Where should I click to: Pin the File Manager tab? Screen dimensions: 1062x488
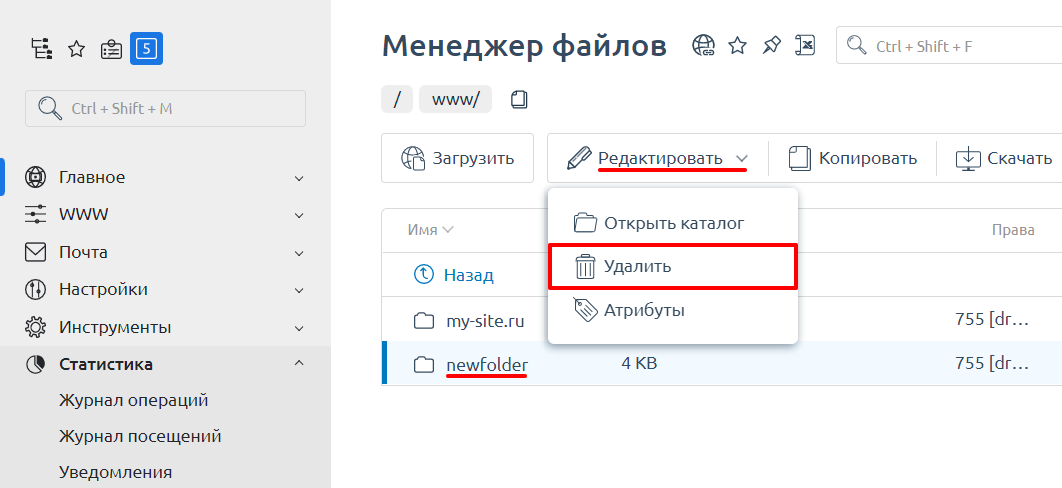point(771,45)
